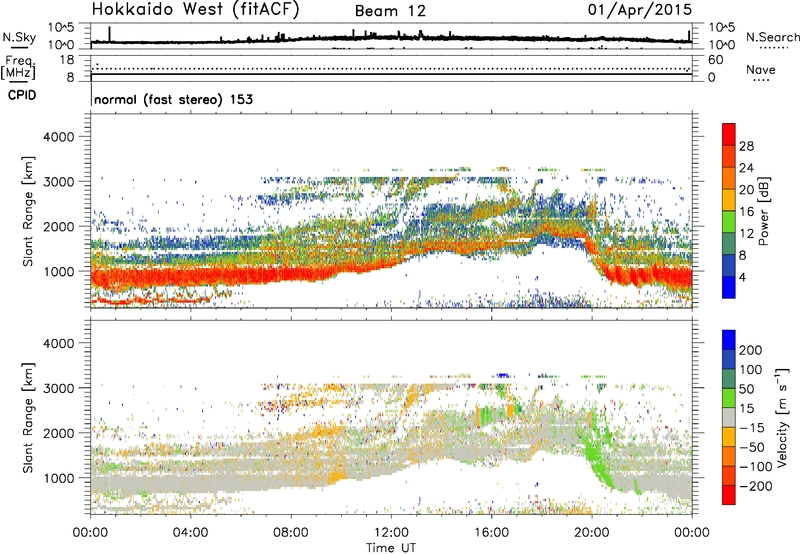Click the '16:00' time tick label
Viewport: 800px width, 554px height.
pos(491,533)
